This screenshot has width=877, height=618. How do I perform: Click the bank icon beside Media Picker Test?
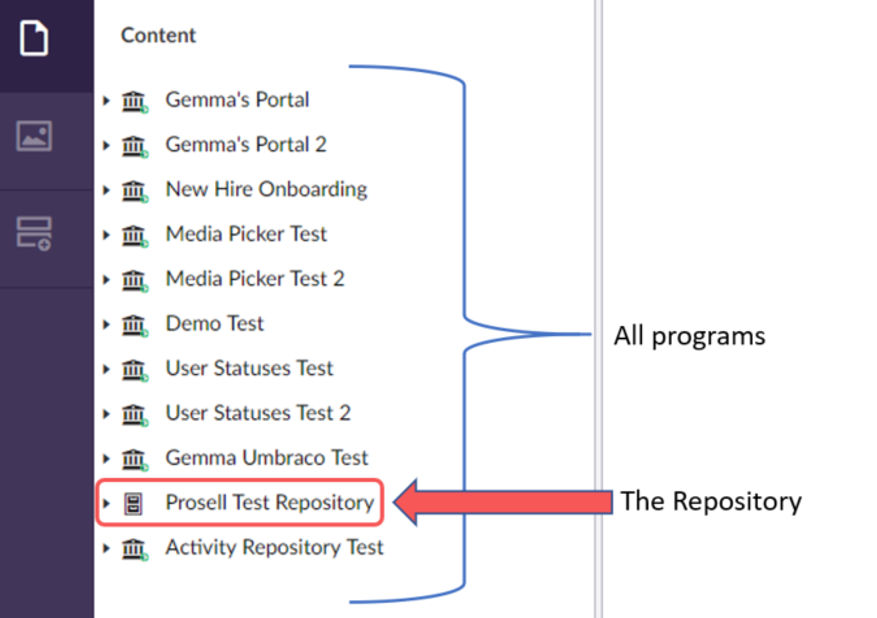pyautogui.click(x=134, y=234)
